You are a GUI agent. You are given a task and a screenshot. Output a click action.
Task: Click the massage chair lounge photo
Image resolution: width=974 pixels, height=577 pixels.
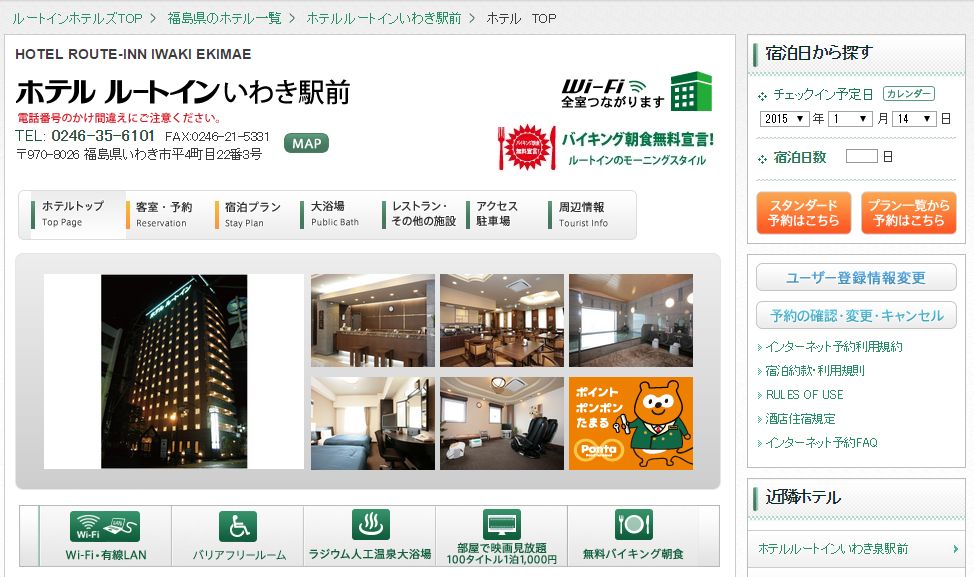pyautogui.click(x=502, y=423)
